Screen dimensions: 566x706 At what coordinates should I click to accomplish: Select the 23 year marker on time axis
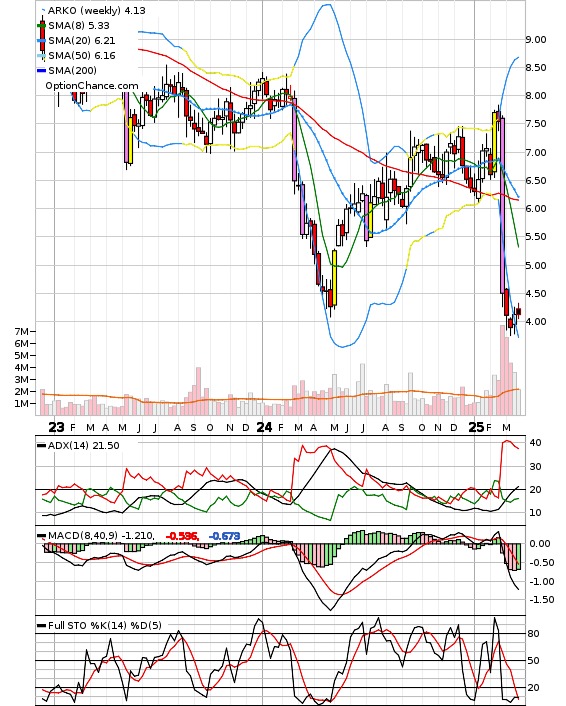56,427
